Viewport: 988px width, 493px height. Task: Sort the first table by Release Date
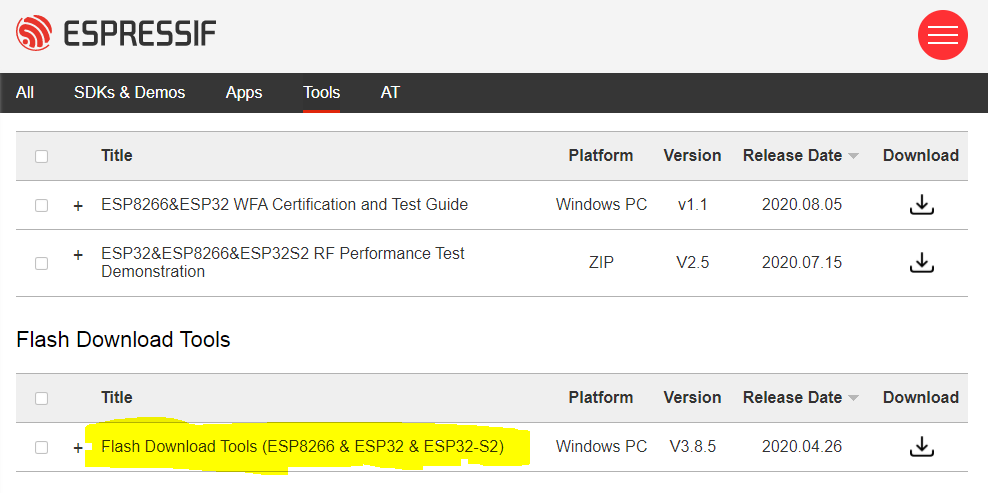click(x=801, y=156)
